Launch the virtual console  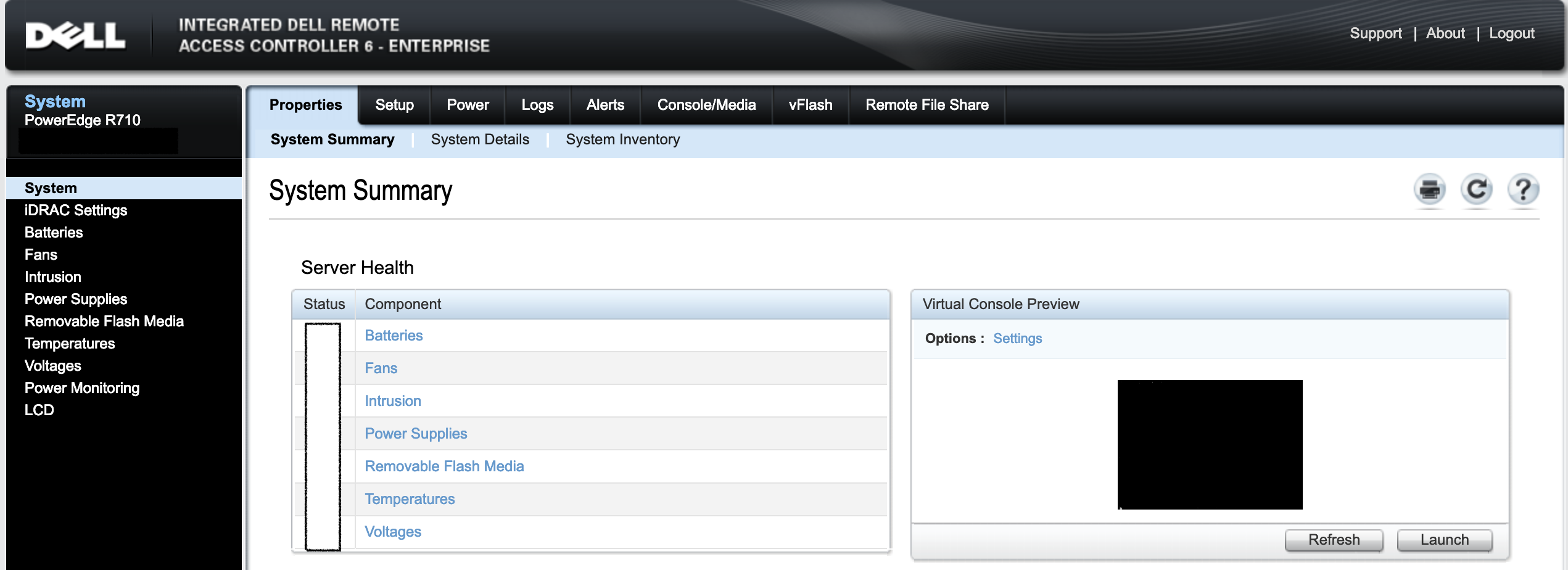[1445, 540]
